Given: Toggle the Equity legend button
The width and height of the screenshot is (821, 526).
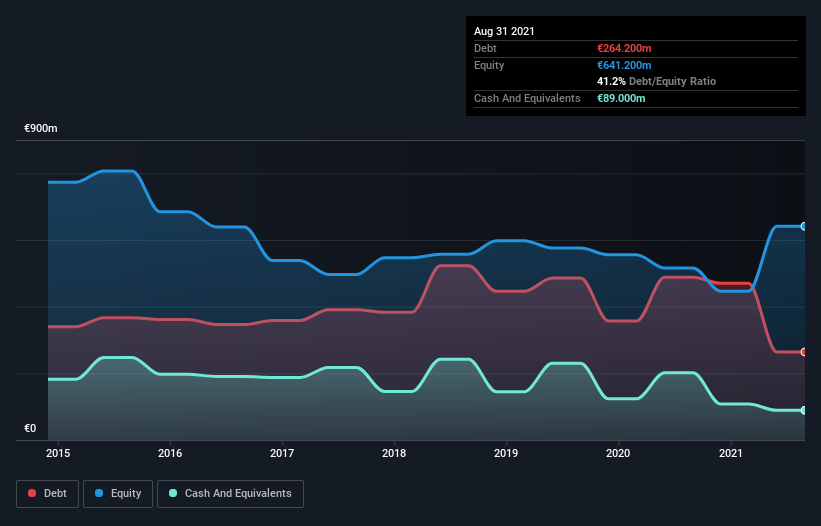Looking at the screenshot, I should [x=118, y=494].
